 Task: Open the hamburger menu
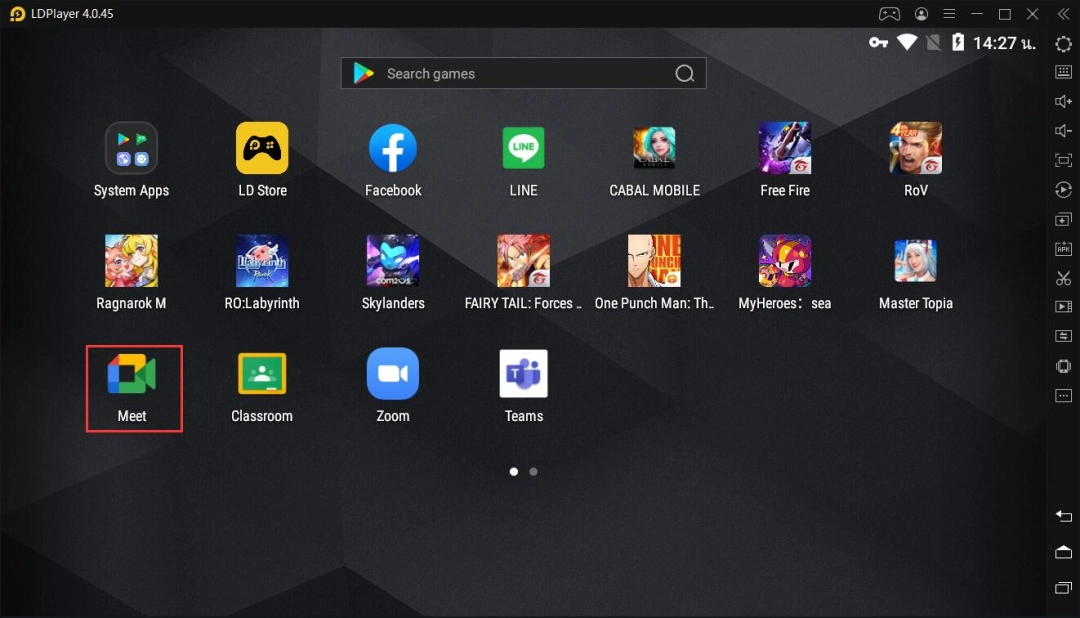tap(948, 13)
